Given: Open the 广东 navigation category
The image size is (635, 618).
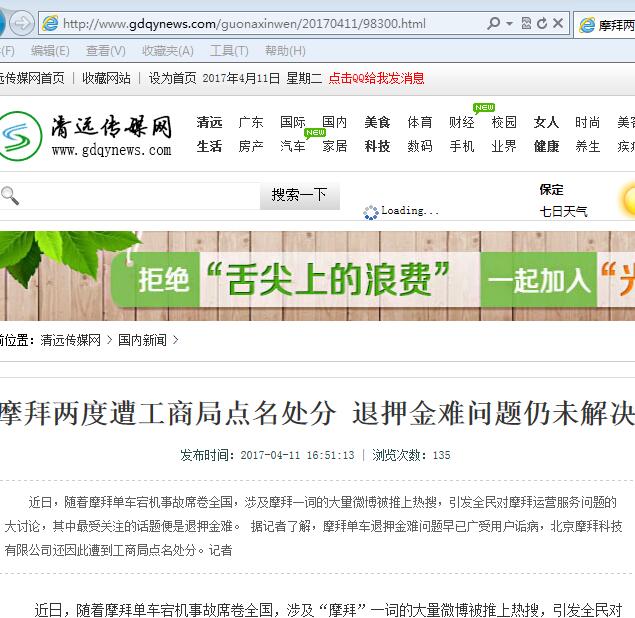Looking at the screenshot, I should click(x=251, y=122).
